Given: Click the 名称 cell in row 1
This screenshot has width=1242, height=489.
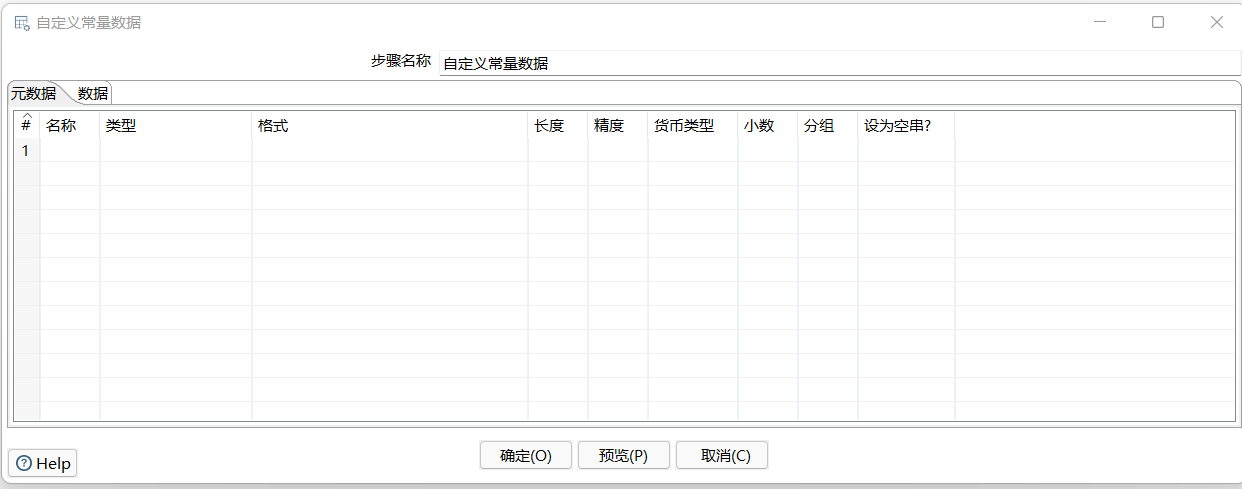Looking at the screenshot, I should (70, 151).
